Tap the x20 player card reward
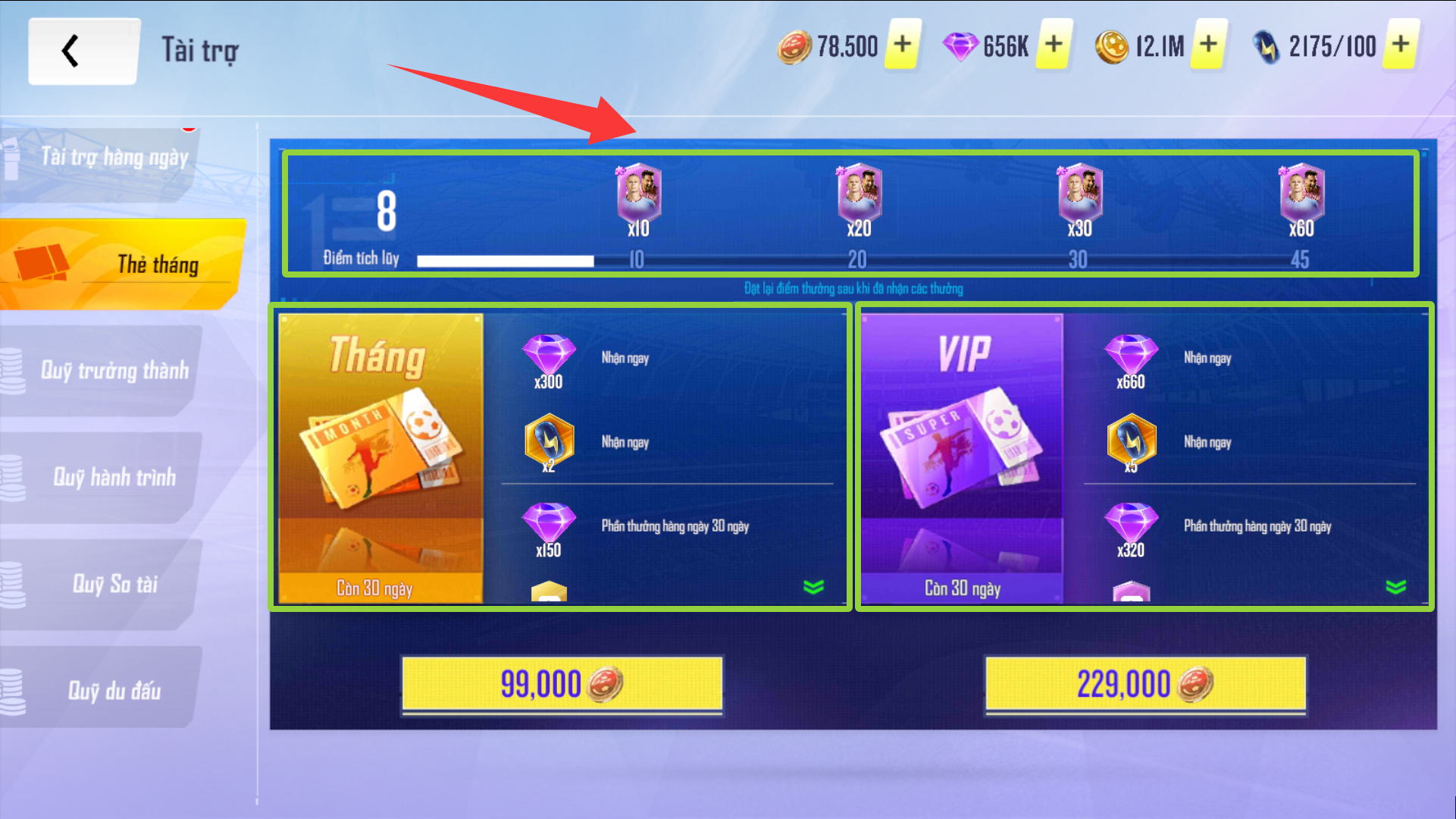 pos(859,200)
